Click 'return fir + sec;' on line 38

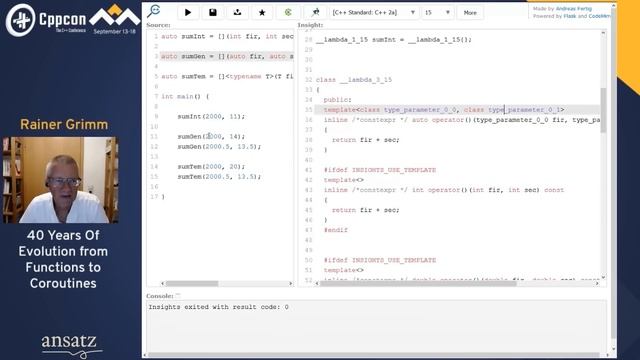pos(365,140)
